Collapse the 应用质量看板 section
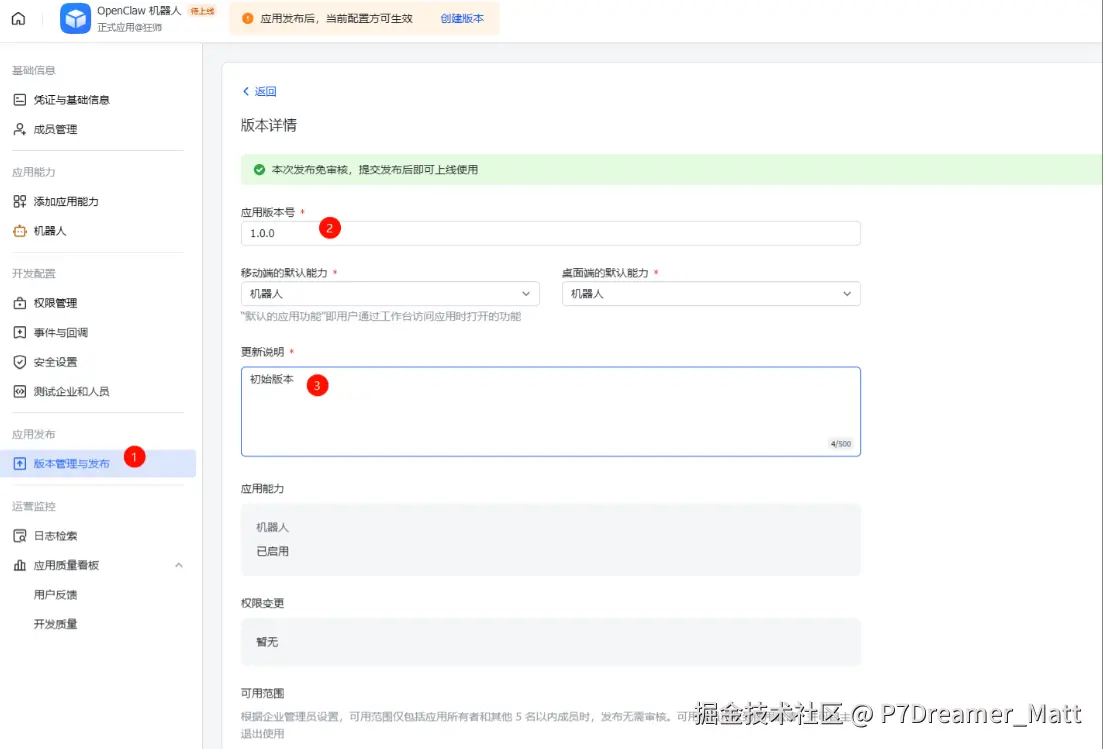The height and width of the screenshot is (749, 1103). (178, 564)
